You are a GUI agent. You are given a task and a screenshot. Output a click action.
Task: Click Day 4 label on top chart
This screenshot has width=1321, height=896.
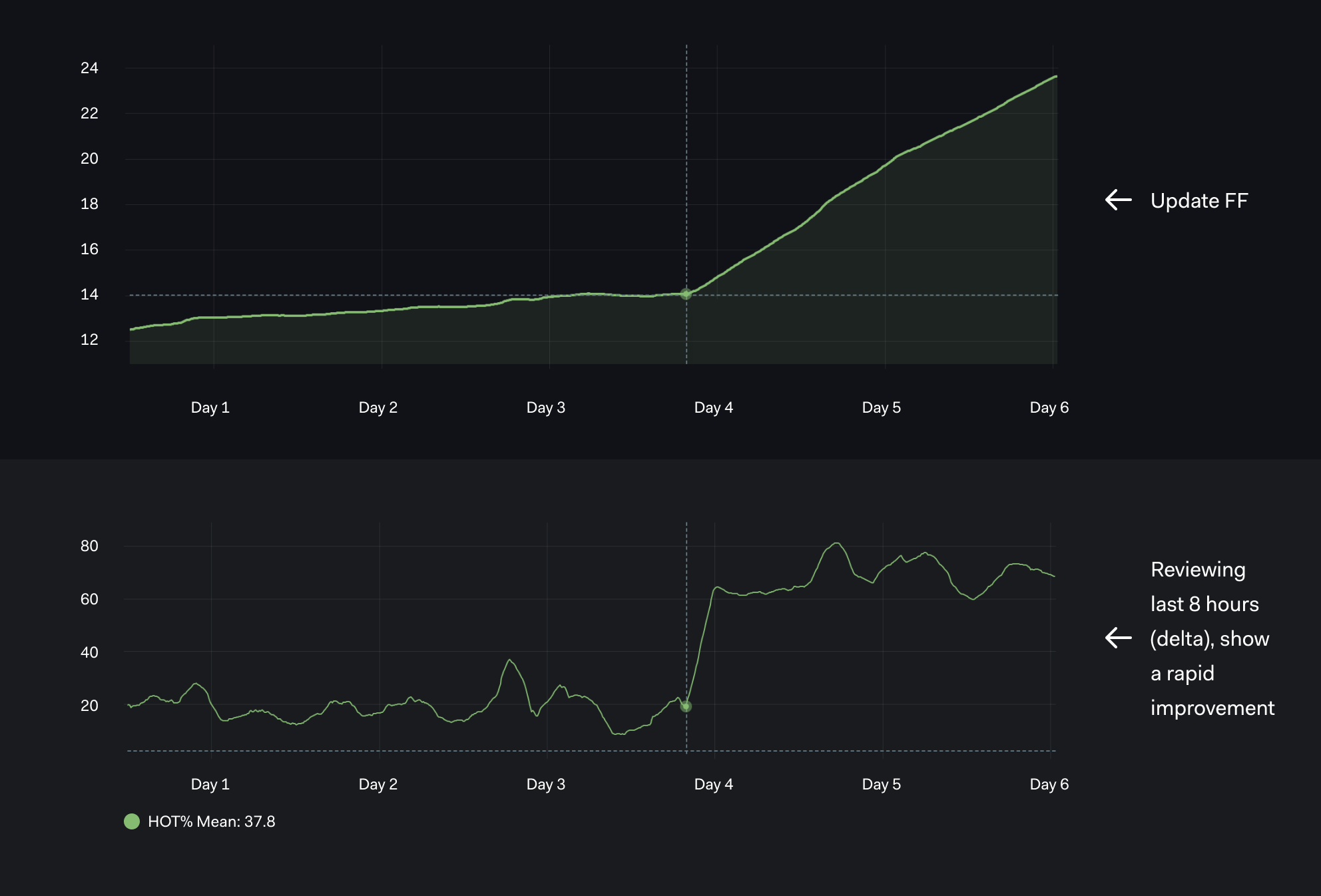(x=713, y=407)
